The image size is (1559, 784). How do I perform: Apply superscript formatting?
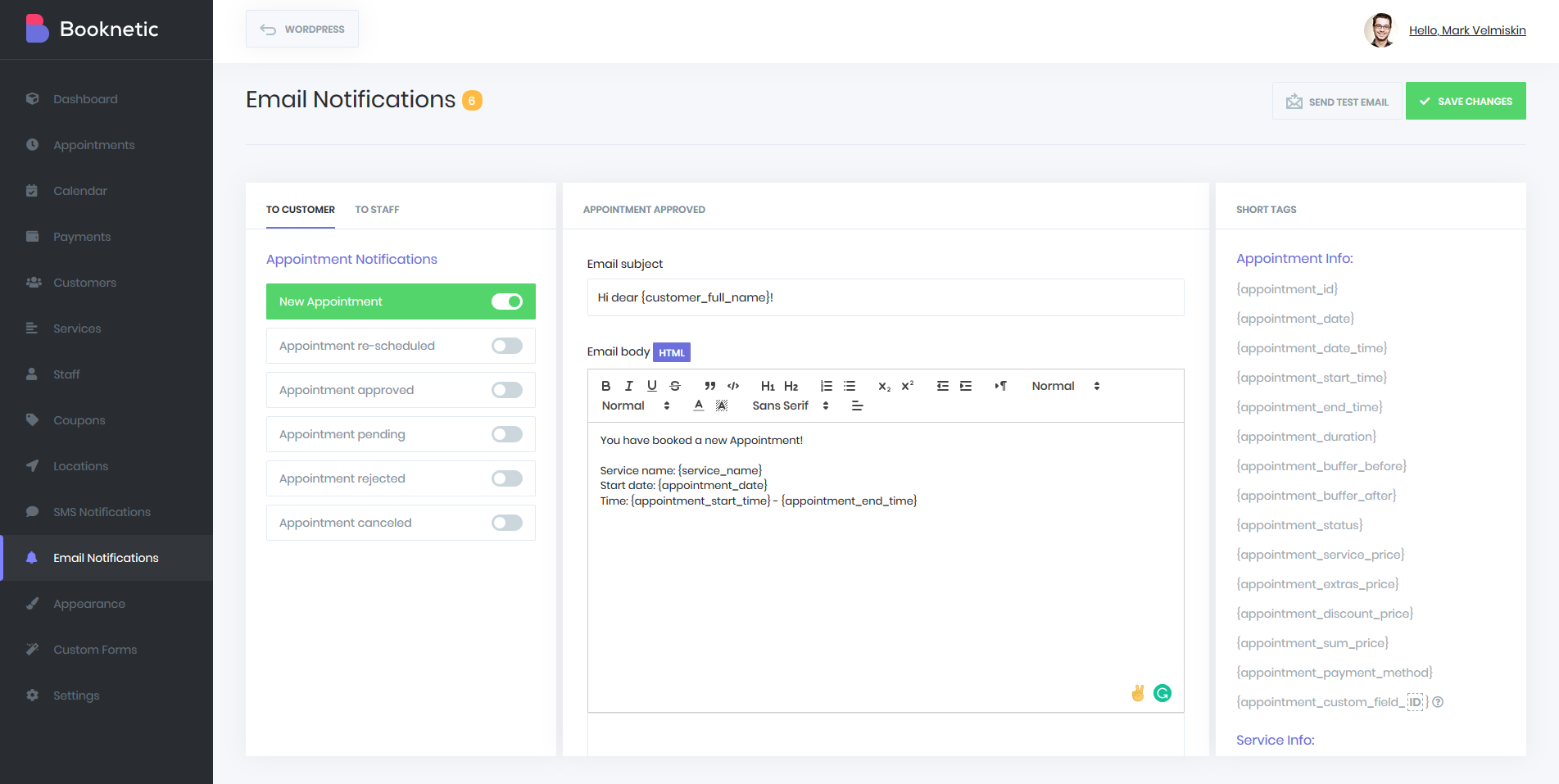point(907,386)
